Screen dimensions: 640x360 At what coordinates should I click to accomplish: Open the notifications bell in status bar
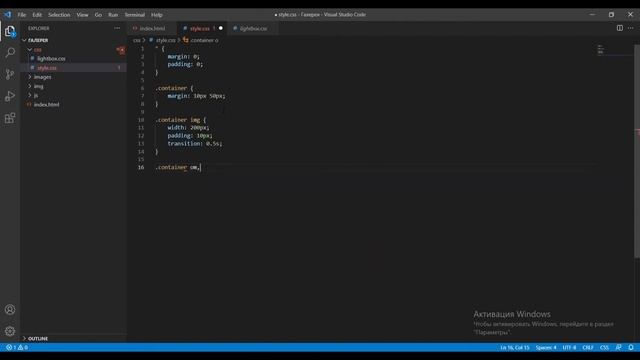[631, 347]
